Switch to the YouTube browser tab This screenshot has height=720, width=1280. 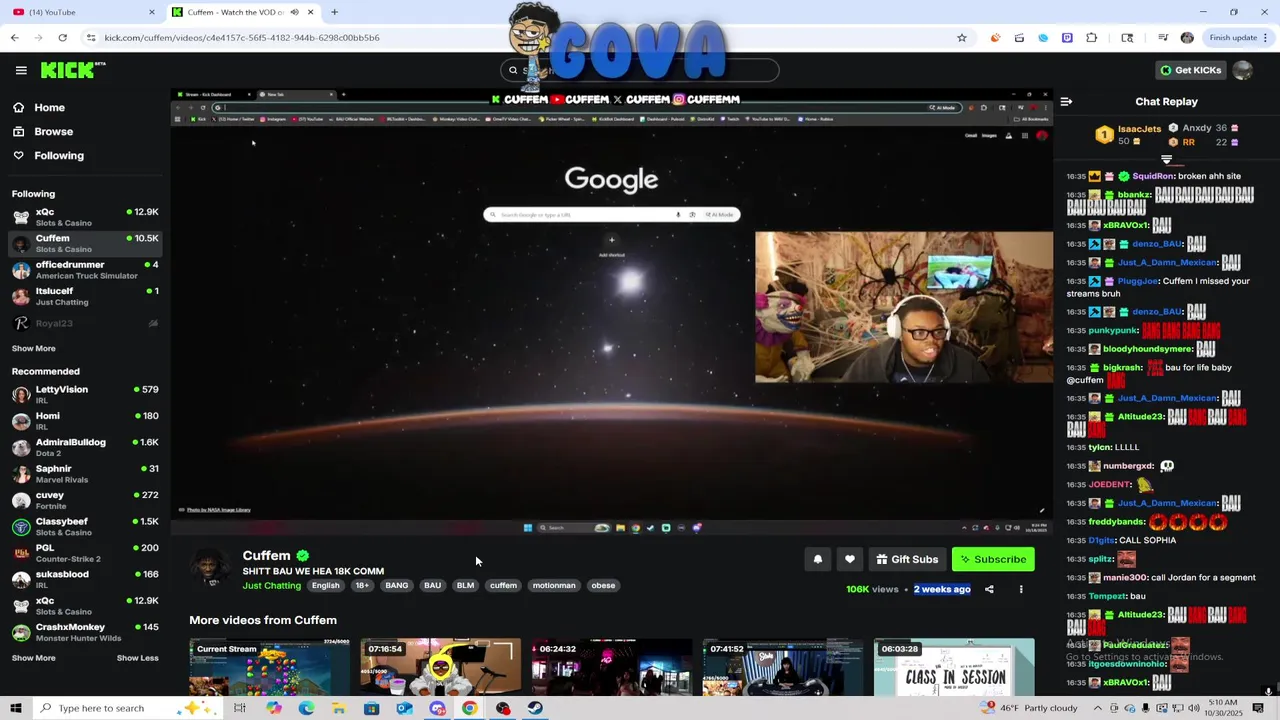(x=85, y=12)
